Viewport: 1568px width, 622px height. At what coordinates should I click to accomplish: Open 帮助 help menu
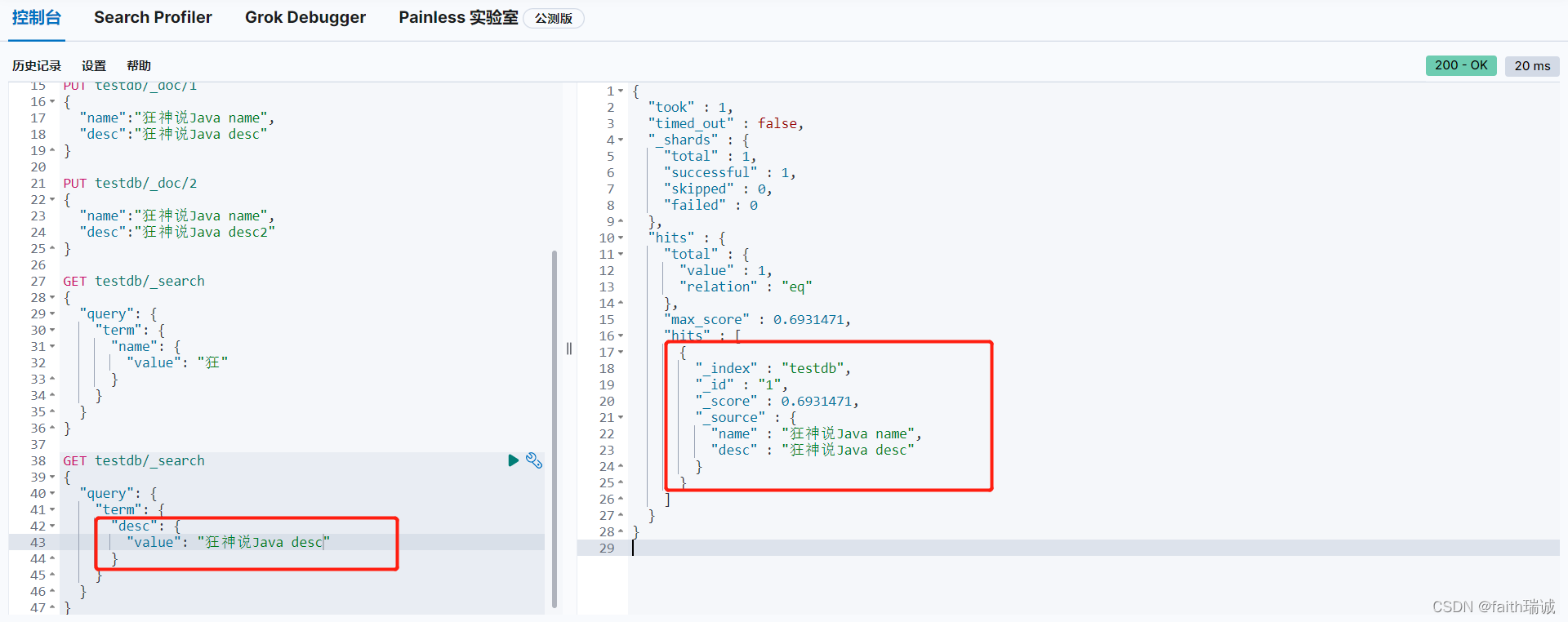click(139, 65)
